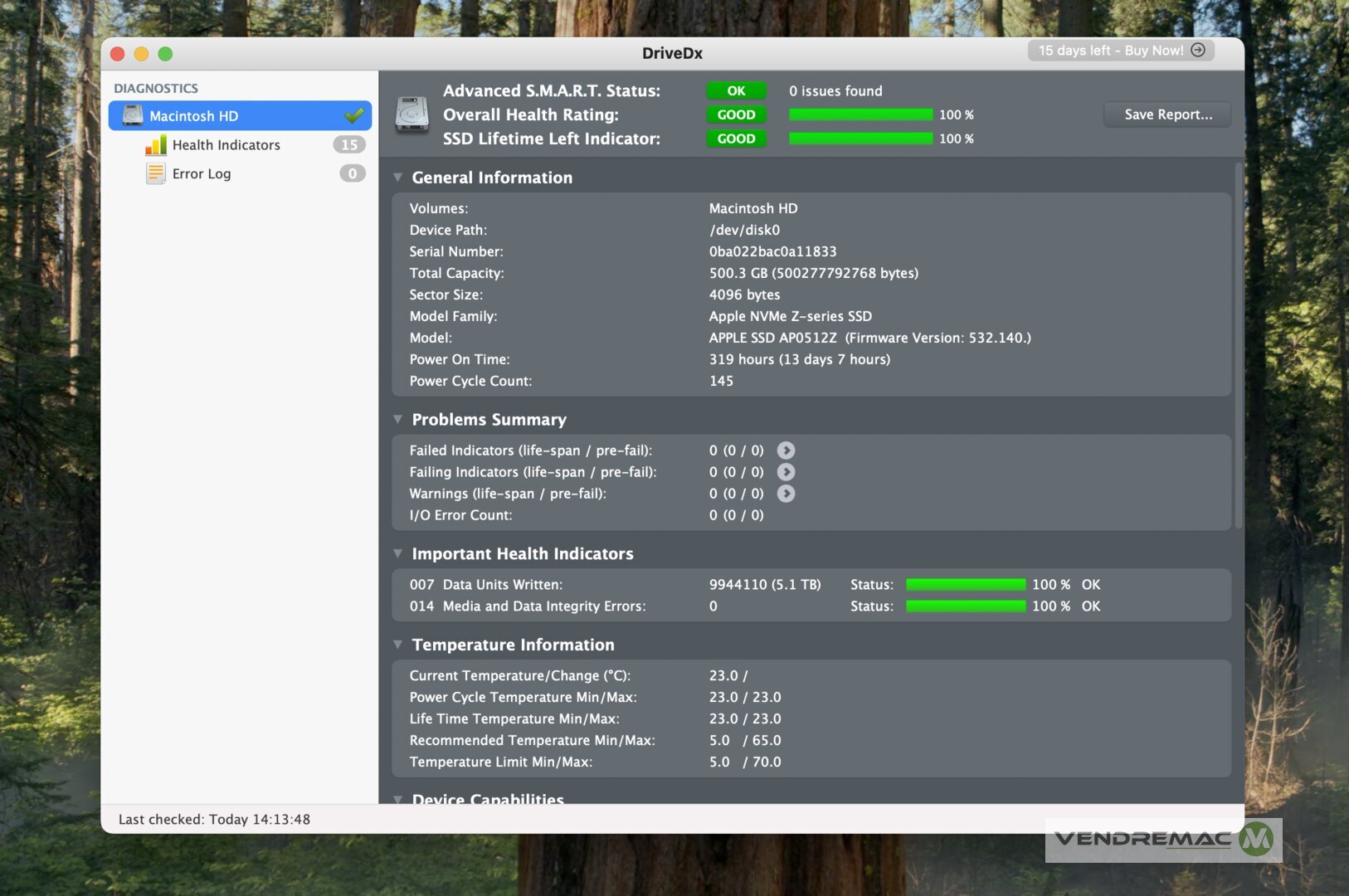Collapse the General Information section

(x=398, y=178)
